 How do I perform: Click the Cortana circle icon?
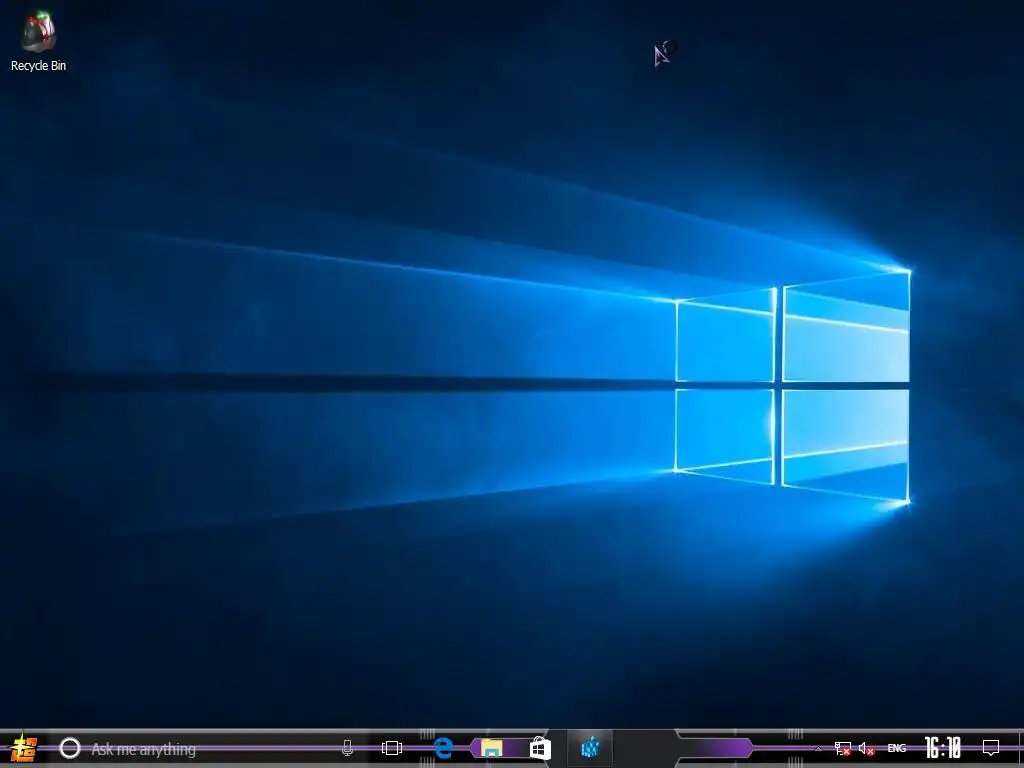coord(70,748)
